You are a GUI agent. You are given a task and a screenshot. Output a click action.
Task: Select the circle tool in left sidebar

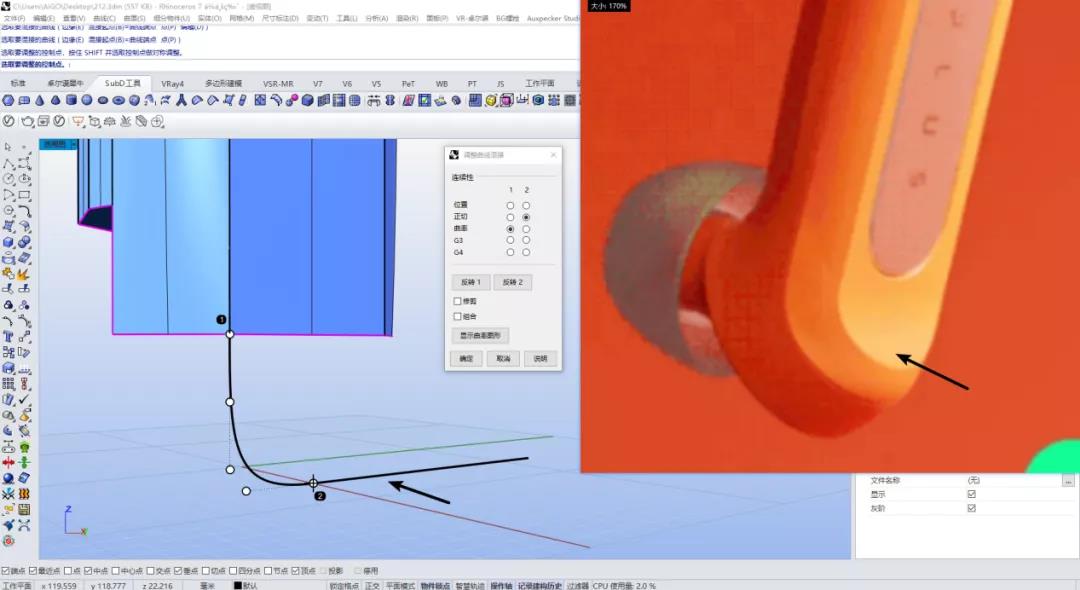point(8,179)
